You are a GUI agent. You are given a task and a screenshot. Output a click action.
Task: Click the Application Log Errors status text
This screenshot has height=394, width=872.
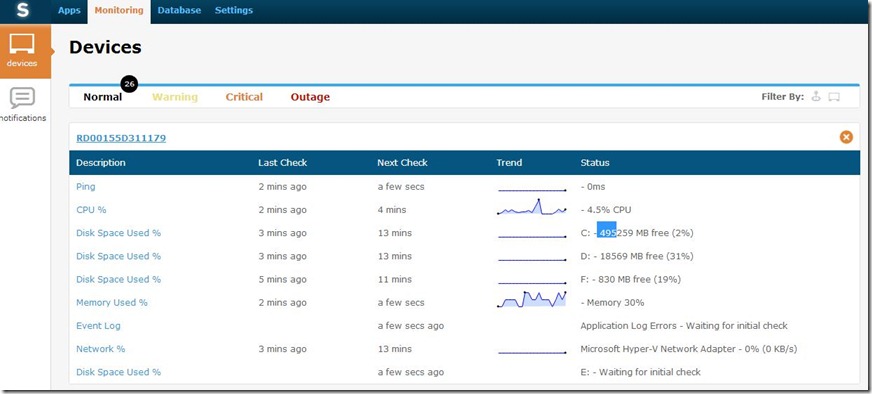(x=684, y=326)
